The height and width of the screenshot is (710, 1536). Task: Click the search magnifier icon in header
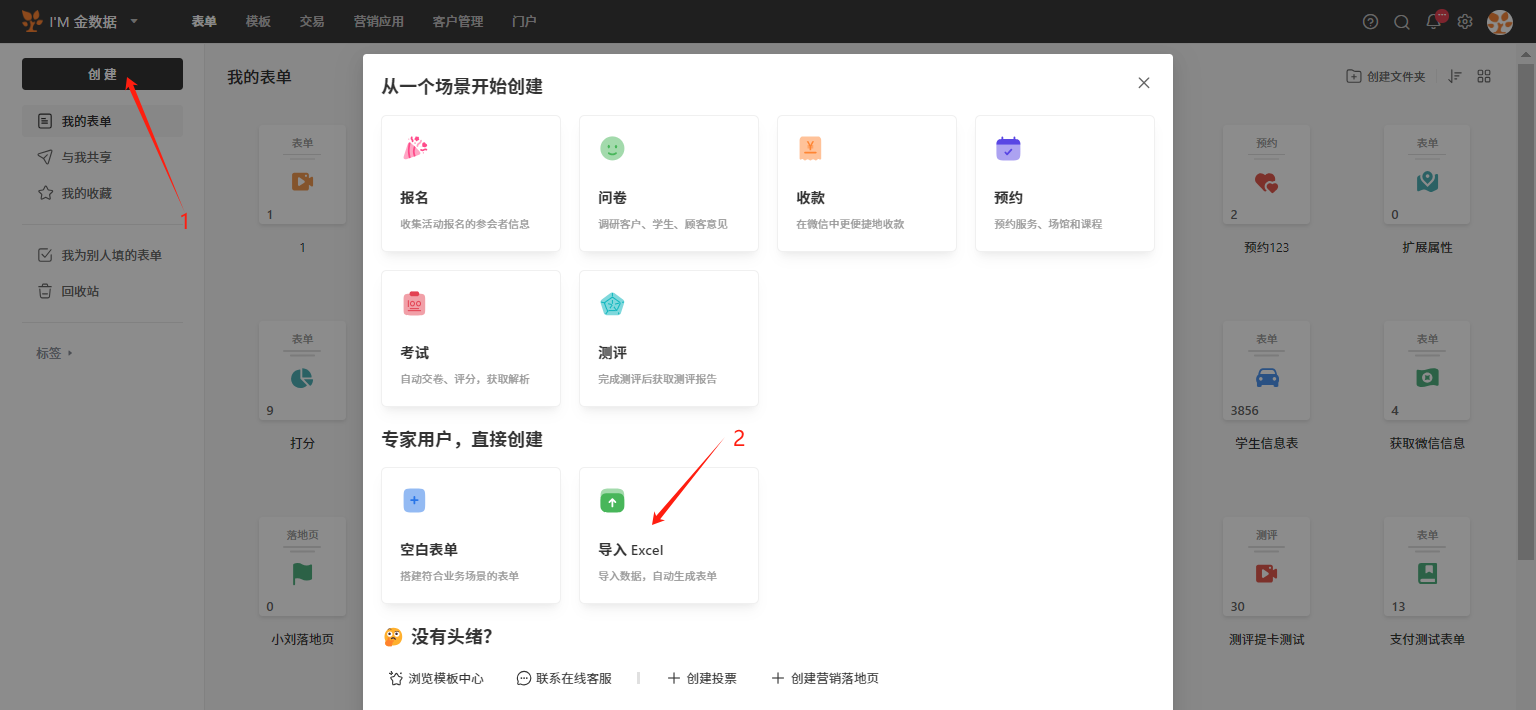(x=1402, y=22)
